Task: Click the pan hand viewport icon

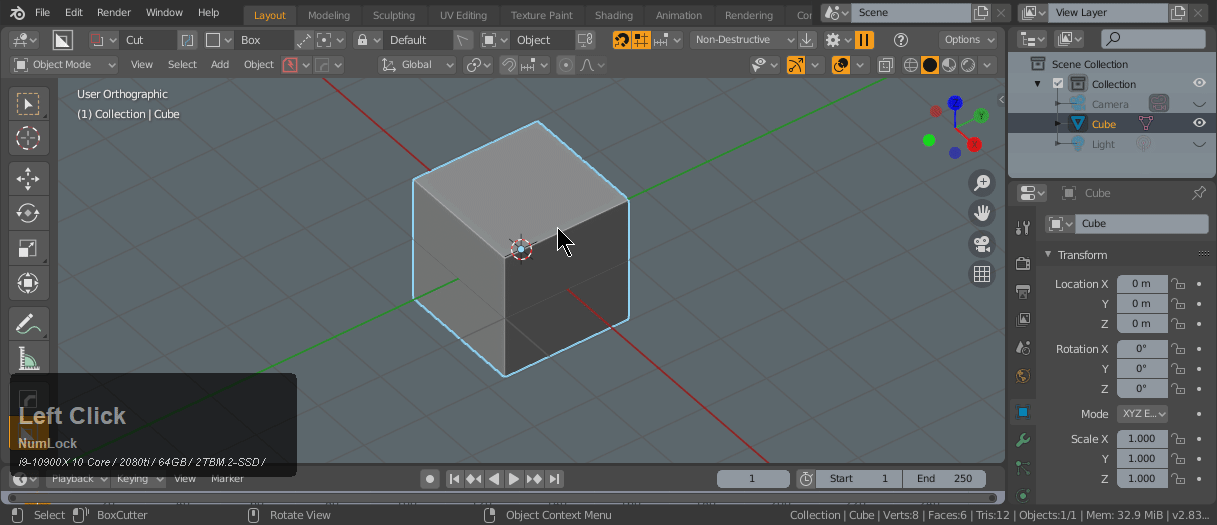Action: coord(982,212)
